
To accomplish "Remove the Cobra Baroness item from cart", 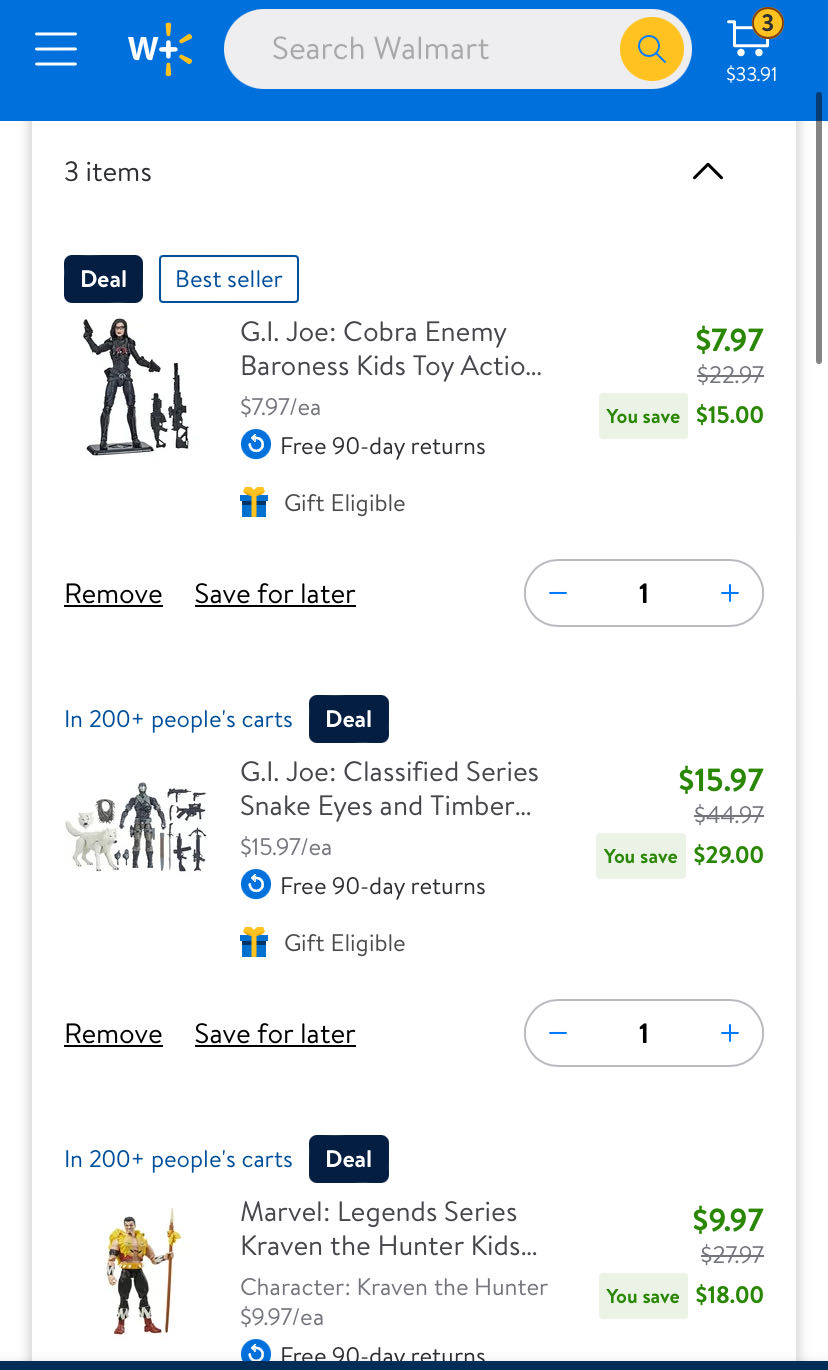I will [x=113, y=594].
